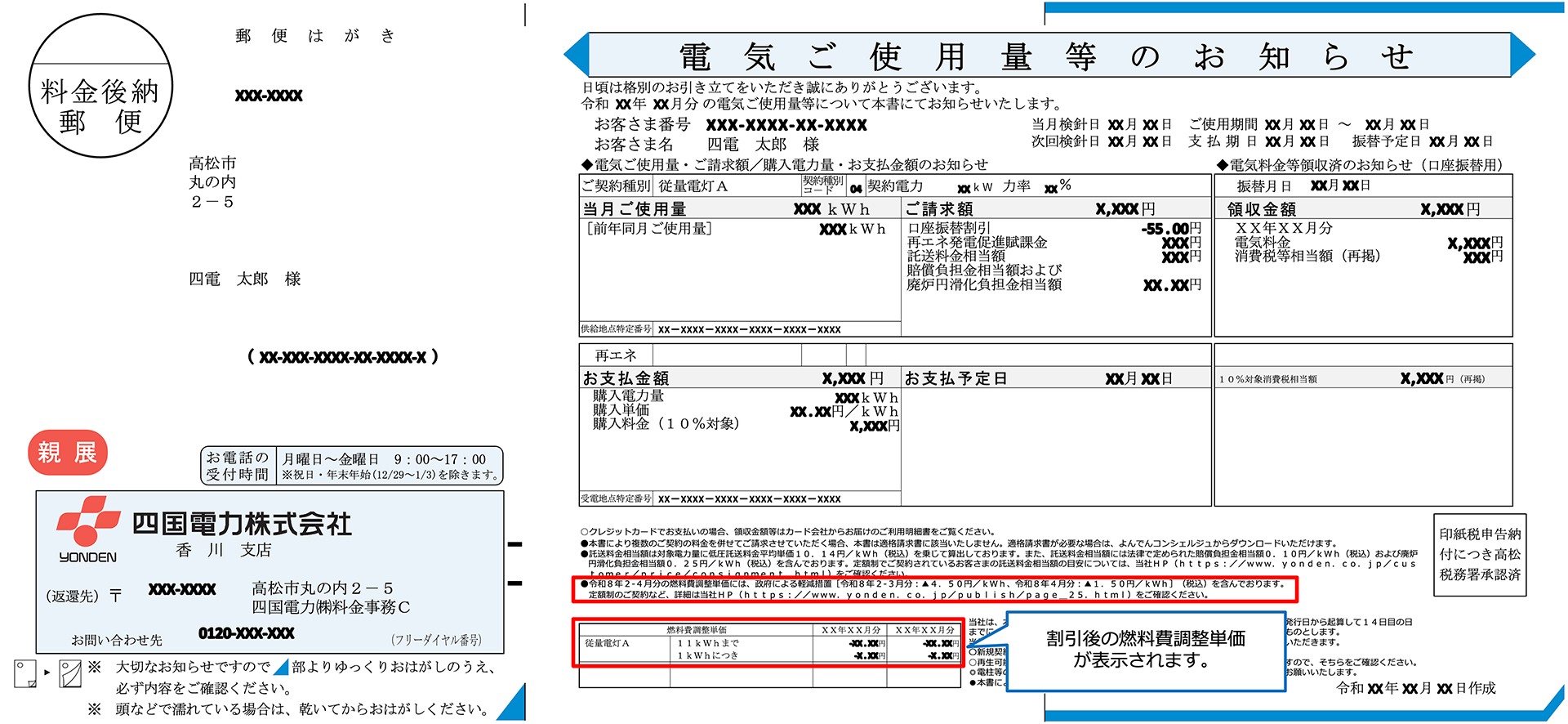Select the 0120-XXX-XXX inquiry phone number
The width and height of the screenshot is (1568, 724).
[x=246, y=633]
